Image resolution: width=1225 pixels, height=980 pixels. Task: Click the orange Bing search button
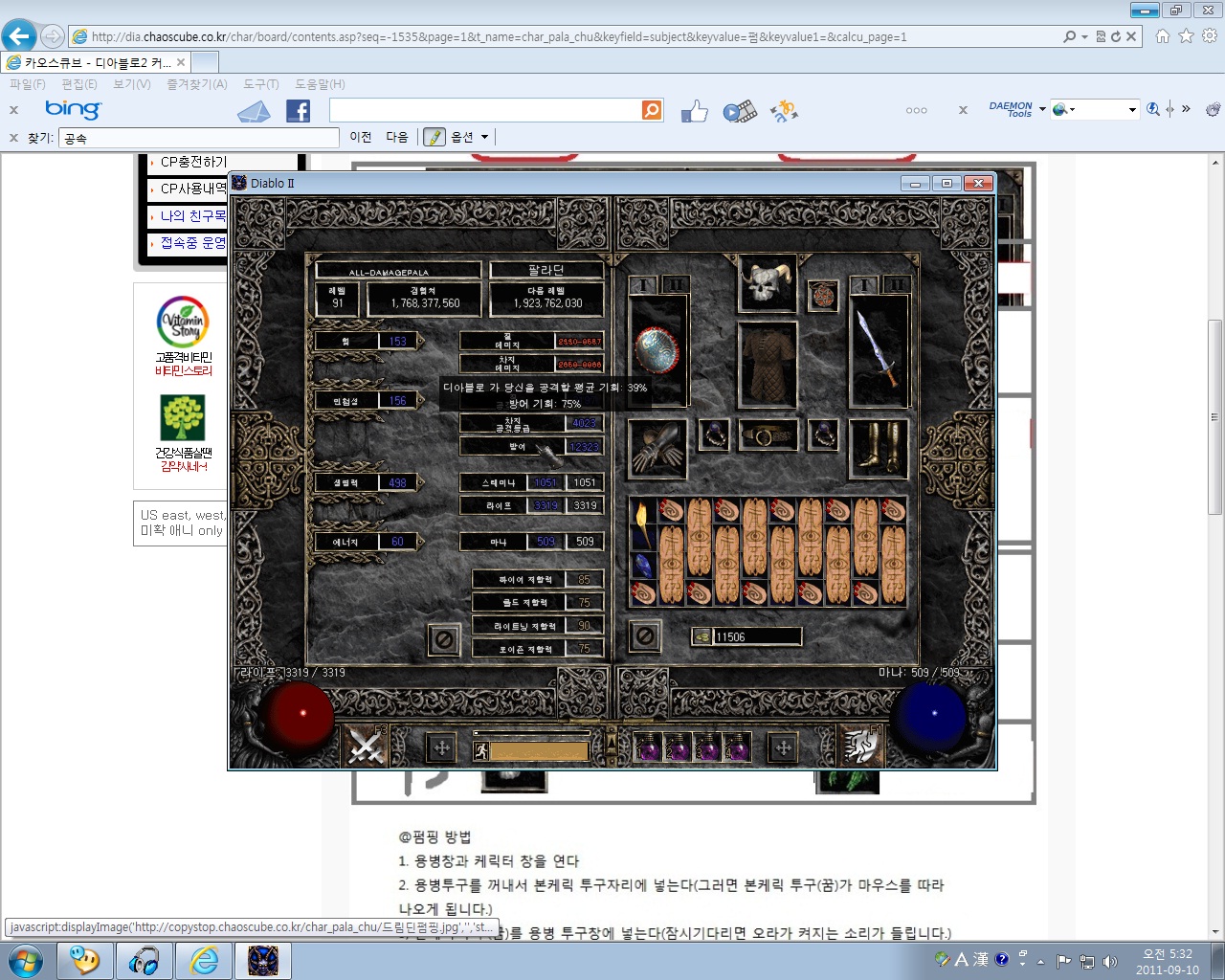pos(652,110)
